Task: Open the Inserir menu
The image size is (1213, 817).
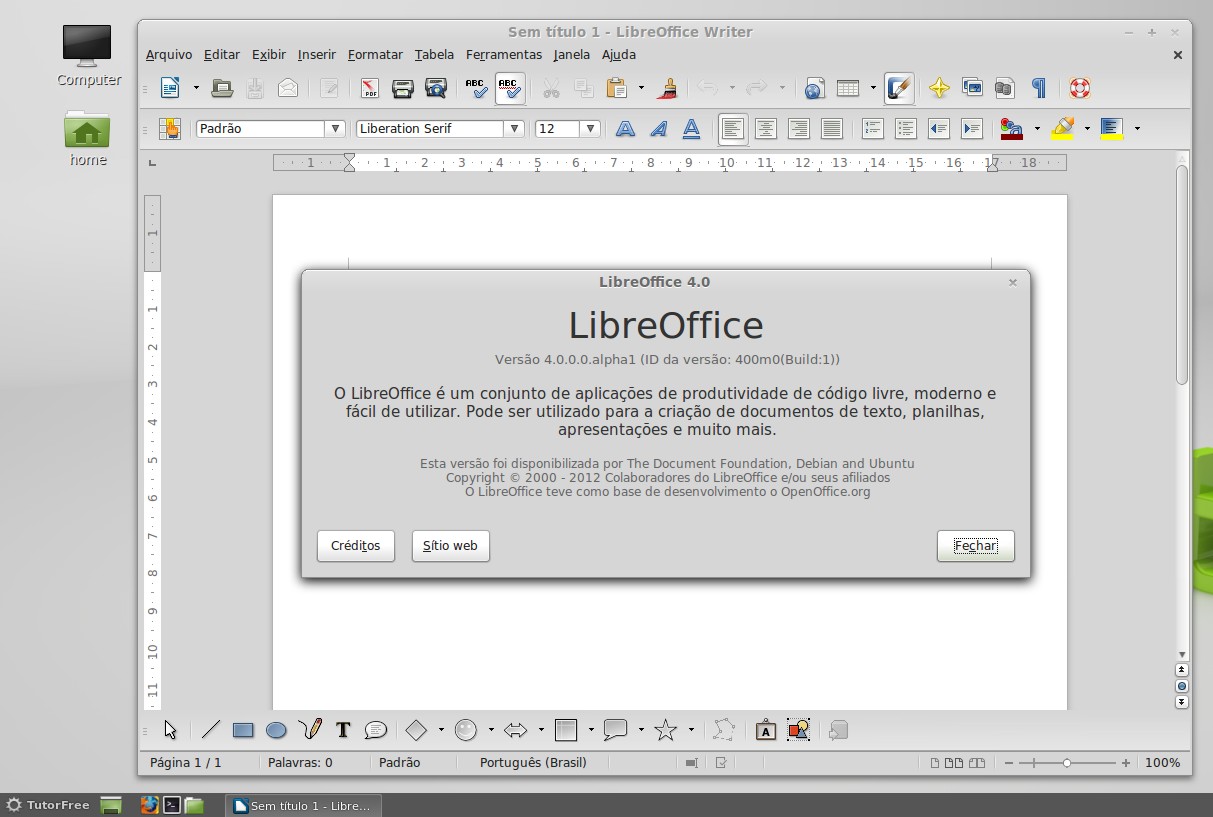Action: click(x=317, y=55)
